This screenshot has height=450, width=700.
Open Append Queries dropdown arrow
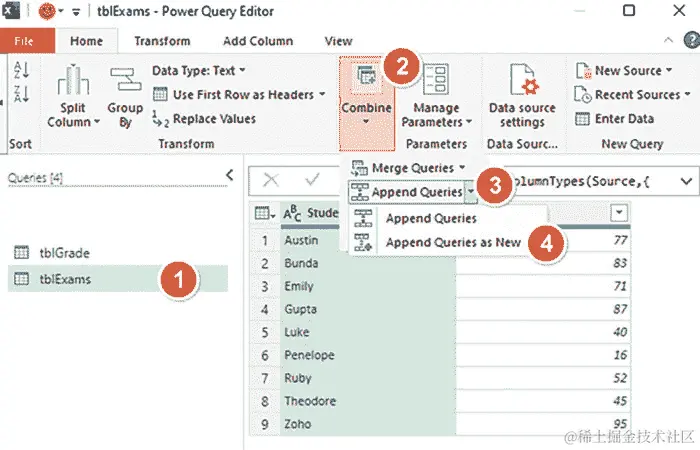[x=471, y=192]
